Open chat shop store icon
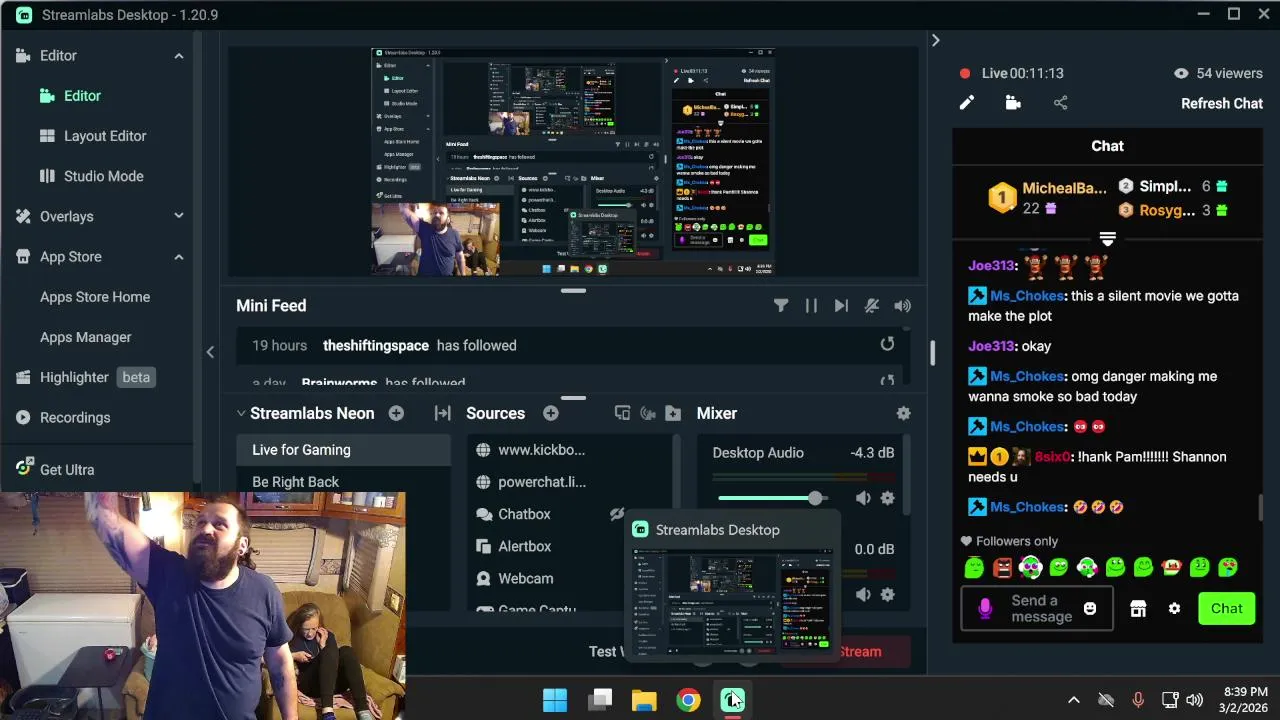The height and width of the screenshot is (720, 1280). point(1138,609)
